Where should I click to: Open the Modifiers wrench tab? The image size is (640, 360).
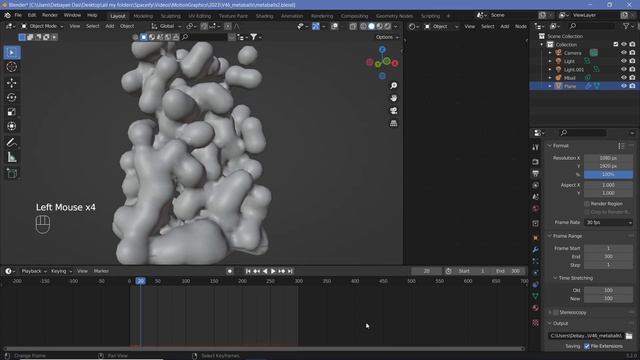[x=536, y=249]
